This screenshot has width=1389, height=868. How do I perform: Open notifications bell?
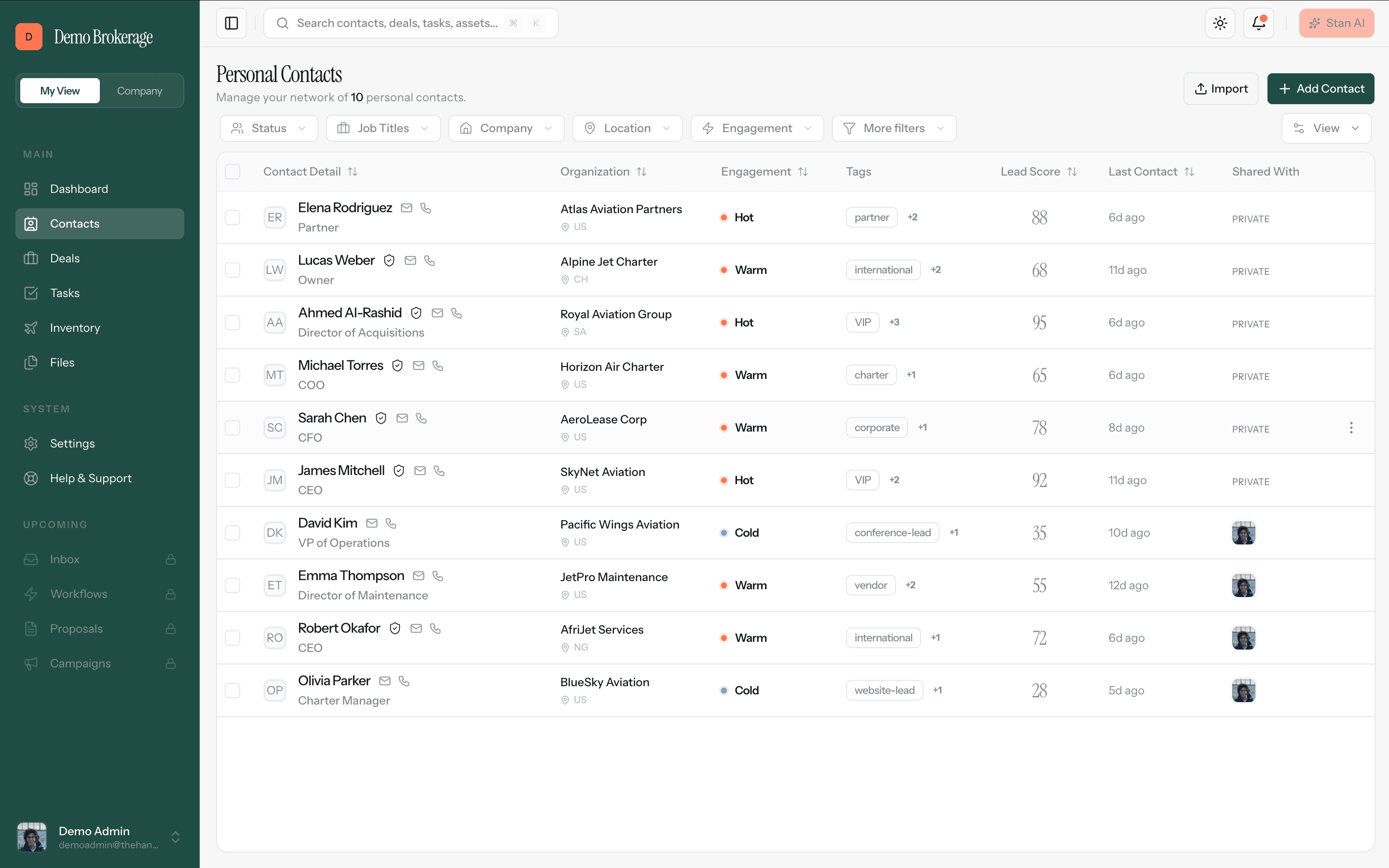(1258, 23)
